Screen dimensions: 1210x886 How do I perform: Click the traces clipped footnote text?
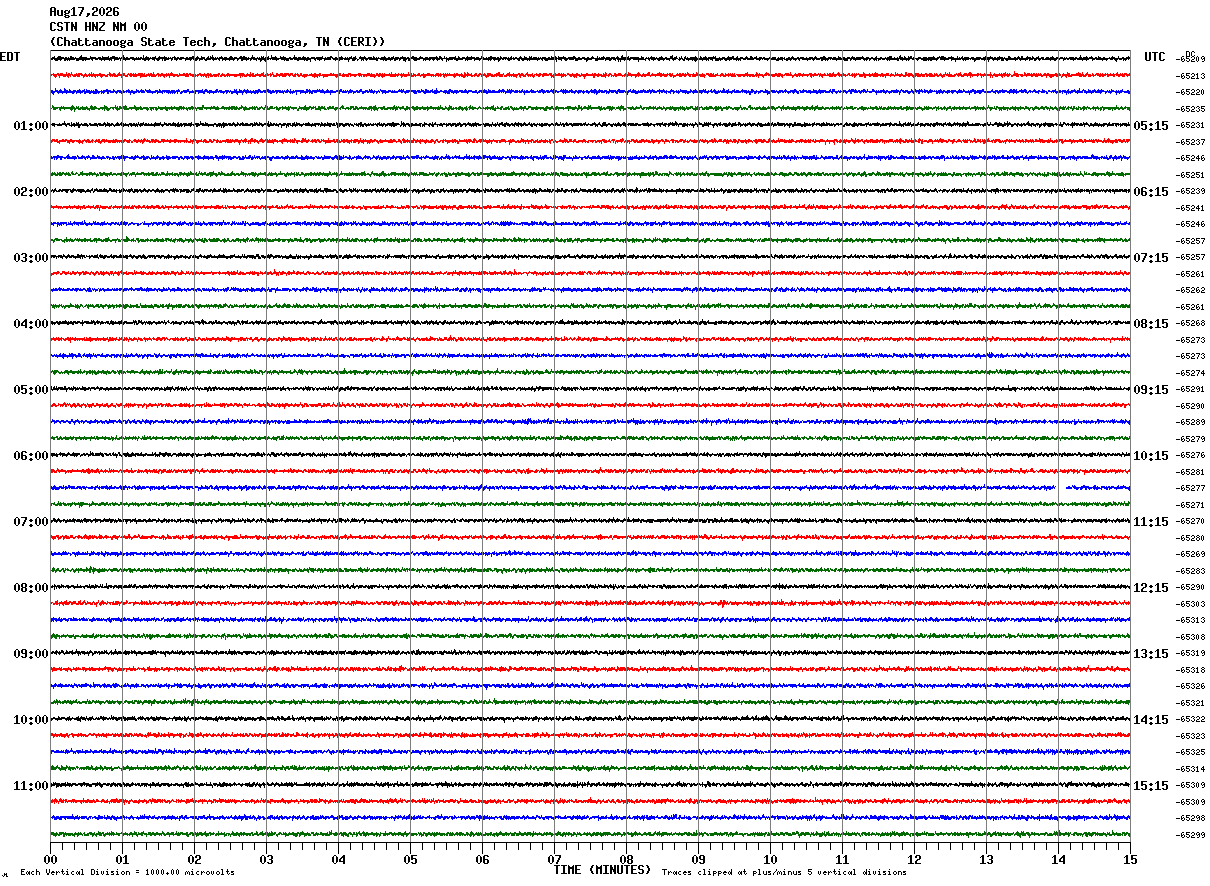pos(784,873)
